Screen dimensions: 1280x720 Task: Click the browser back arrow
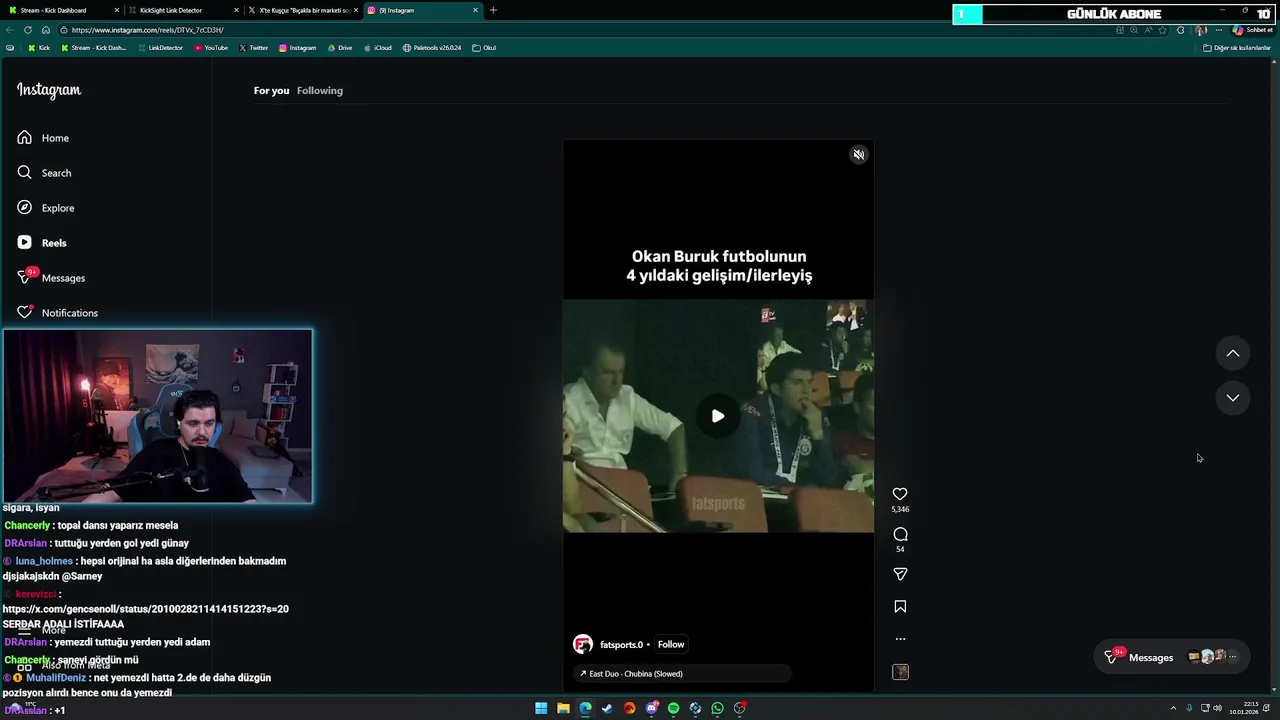(10, 30)
